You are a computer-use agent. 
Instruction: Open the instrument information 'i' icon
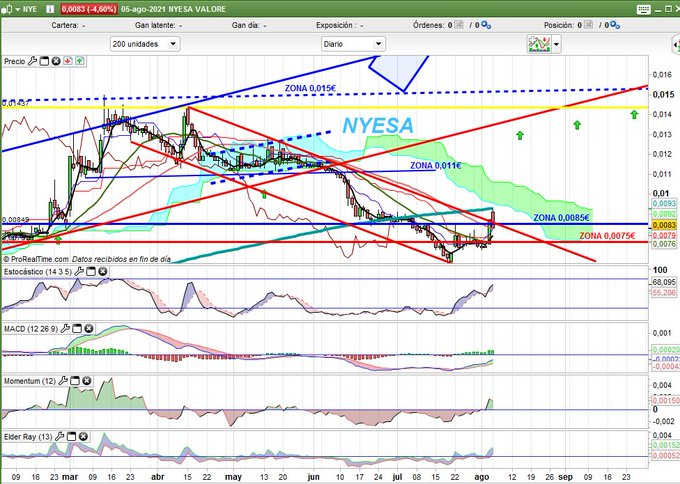coord(50,9)
